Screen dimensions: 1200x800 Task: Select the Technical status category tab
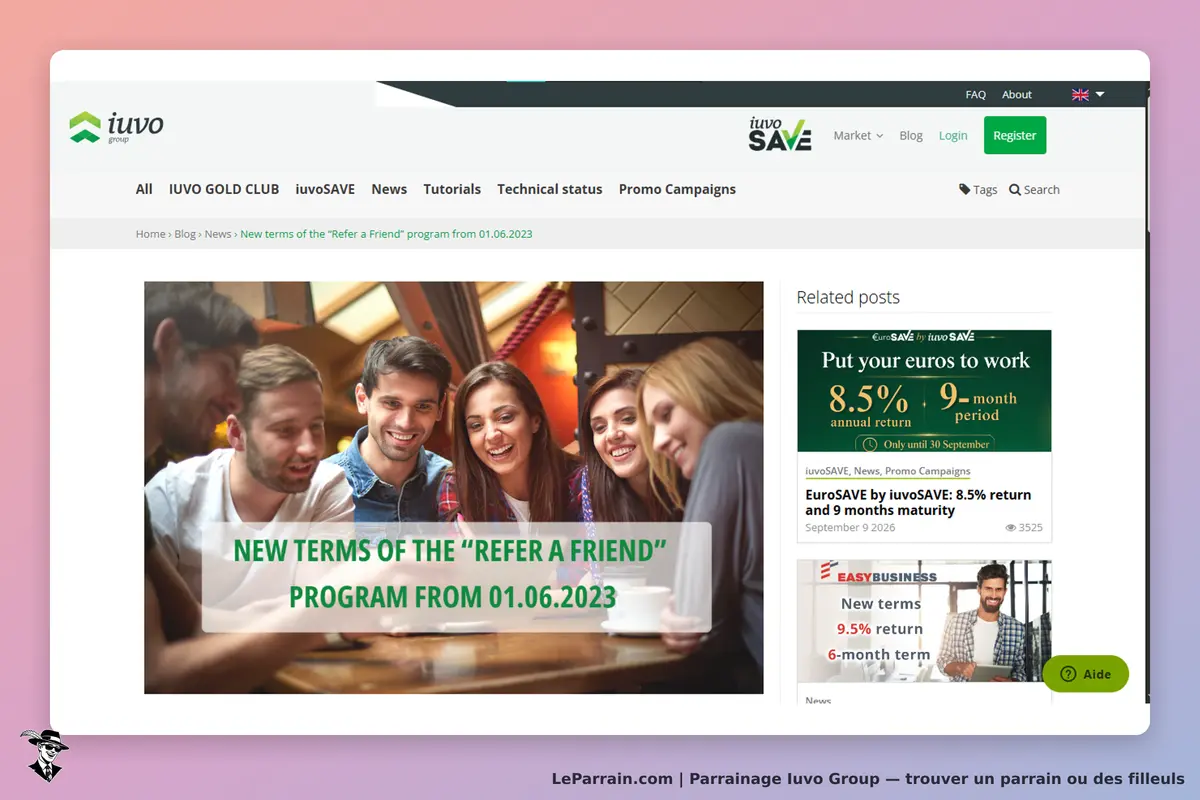[x=550, y=189]
